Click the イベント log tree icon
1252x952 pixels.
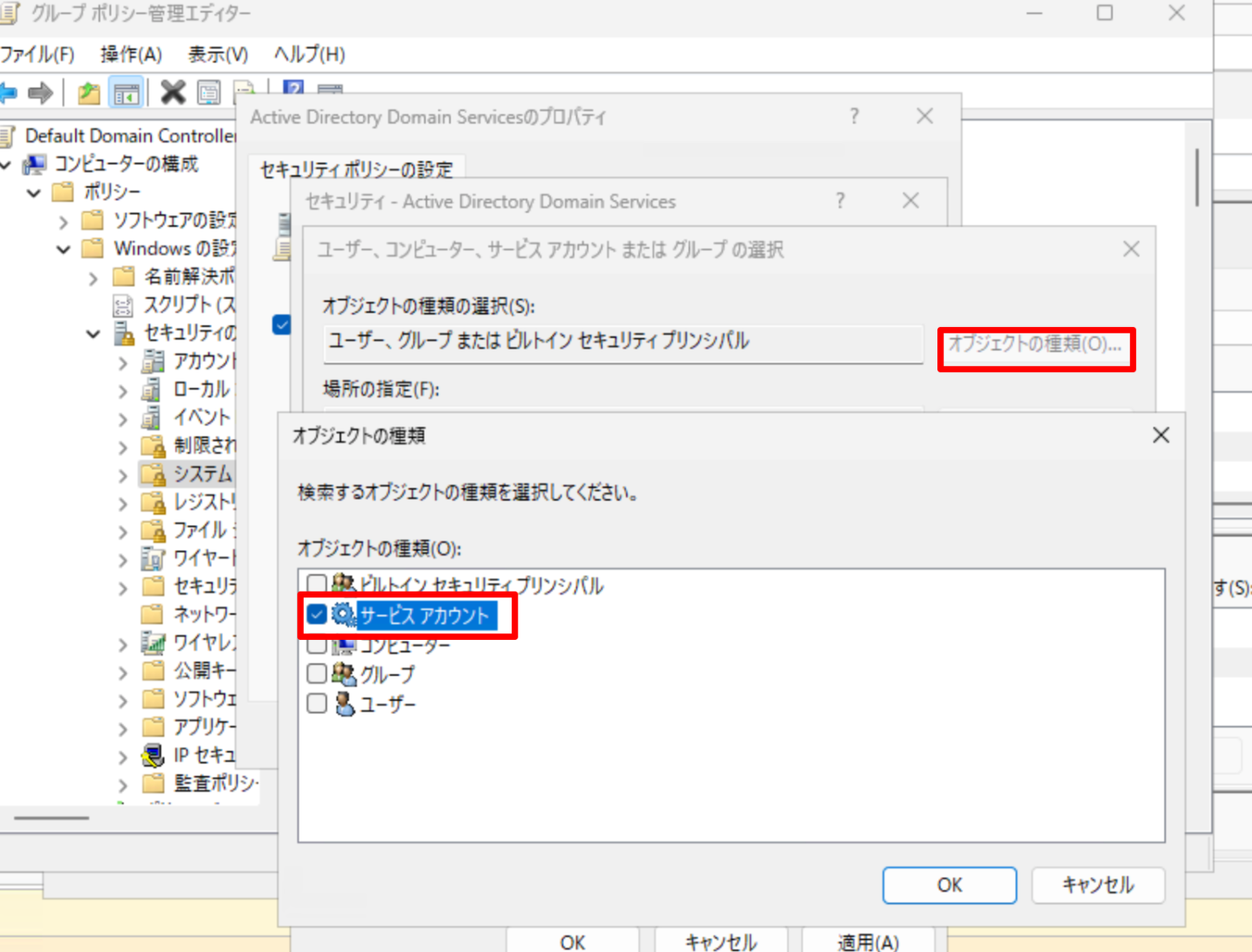coord(152,417)
